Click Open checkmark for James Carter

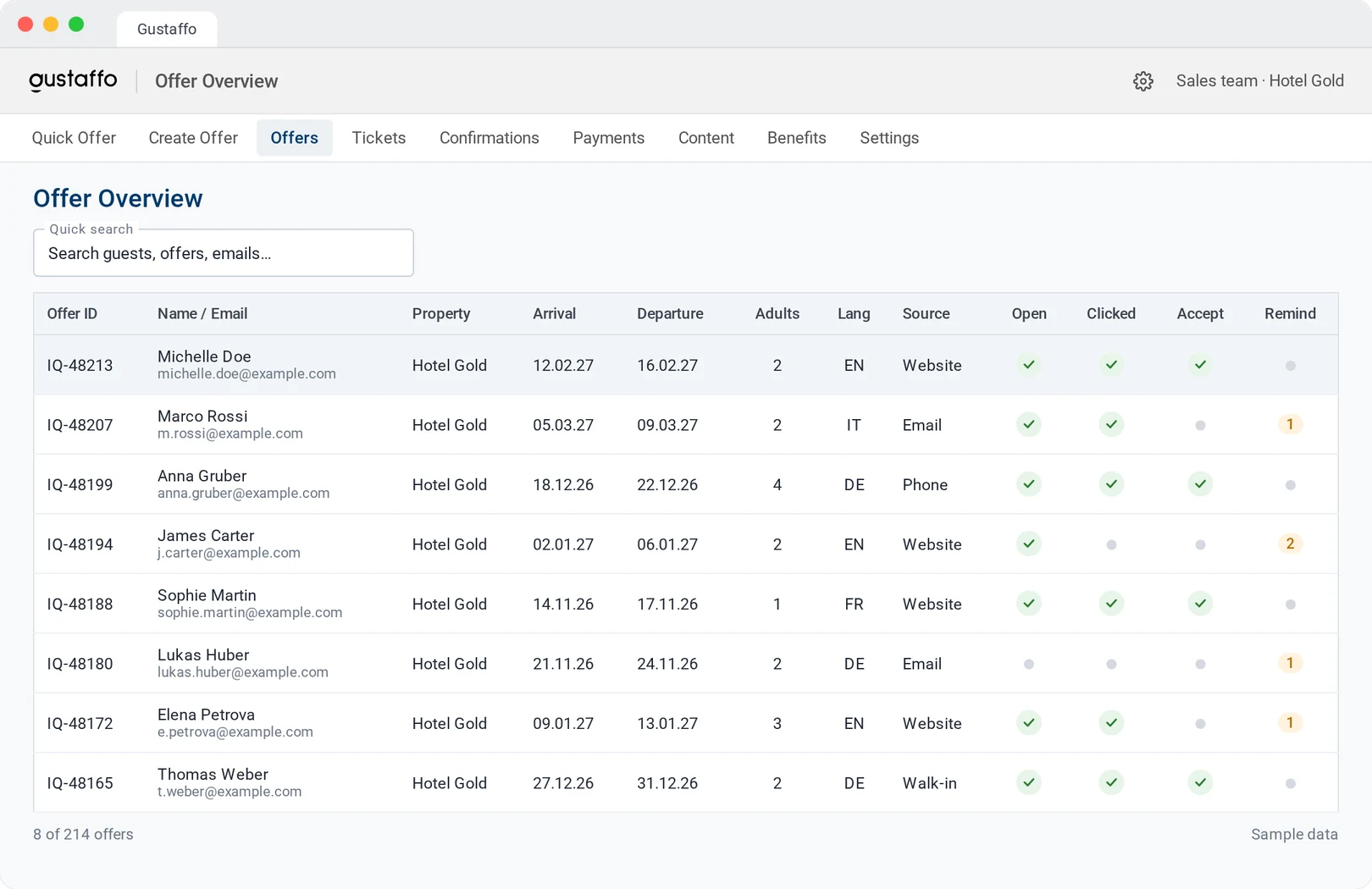click(x=1029, y=544)
